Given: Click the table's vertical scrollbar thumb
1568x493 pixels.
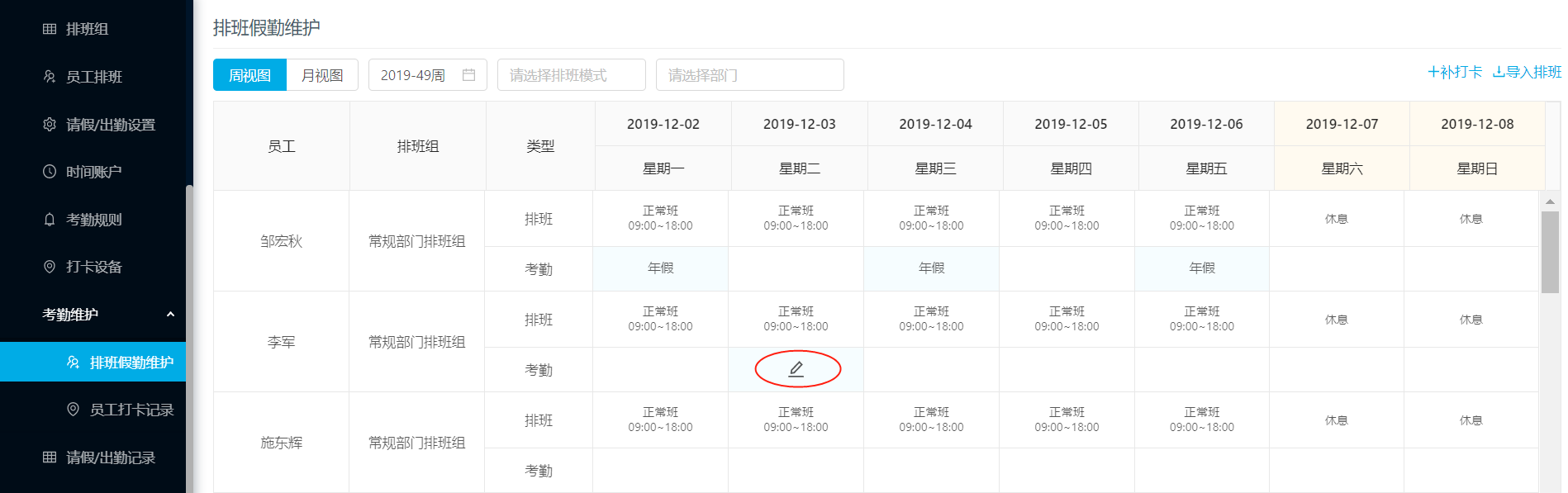Looking at the screenshot, I should (x=1550, y=252).
